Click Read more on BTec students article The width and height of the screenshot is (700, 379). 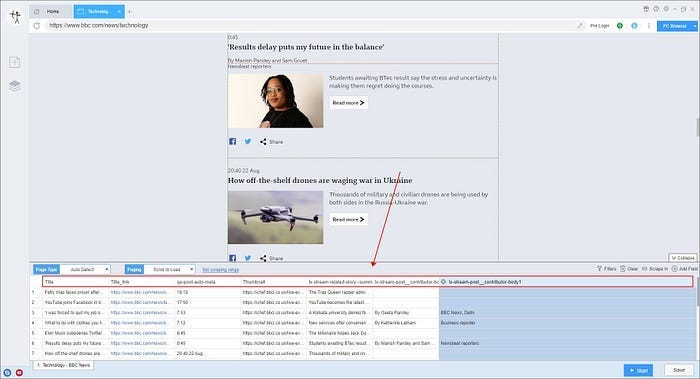348,103
